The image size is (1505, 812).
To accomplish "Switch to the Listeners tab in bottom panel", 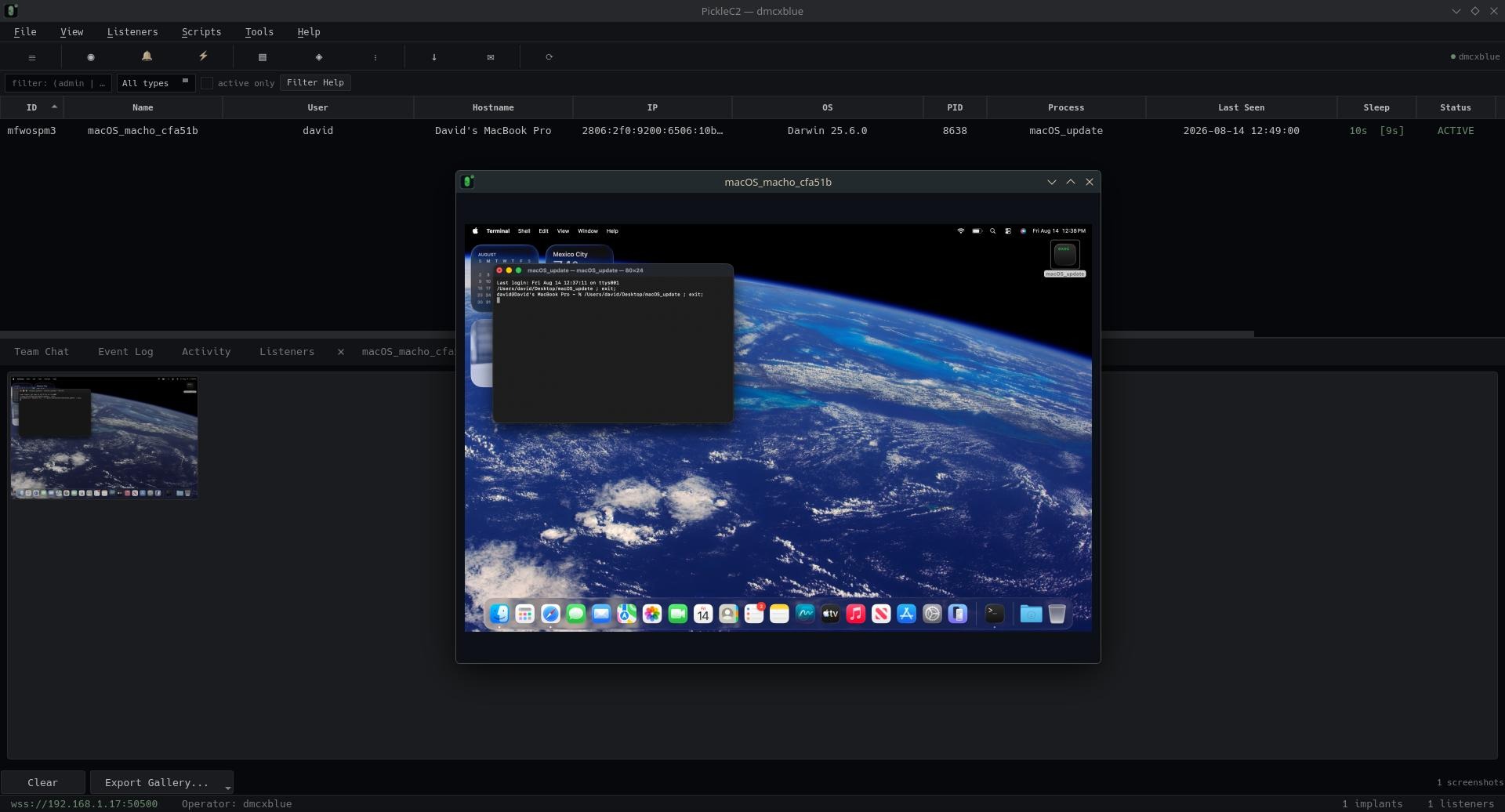I will (x=287, y=352).
